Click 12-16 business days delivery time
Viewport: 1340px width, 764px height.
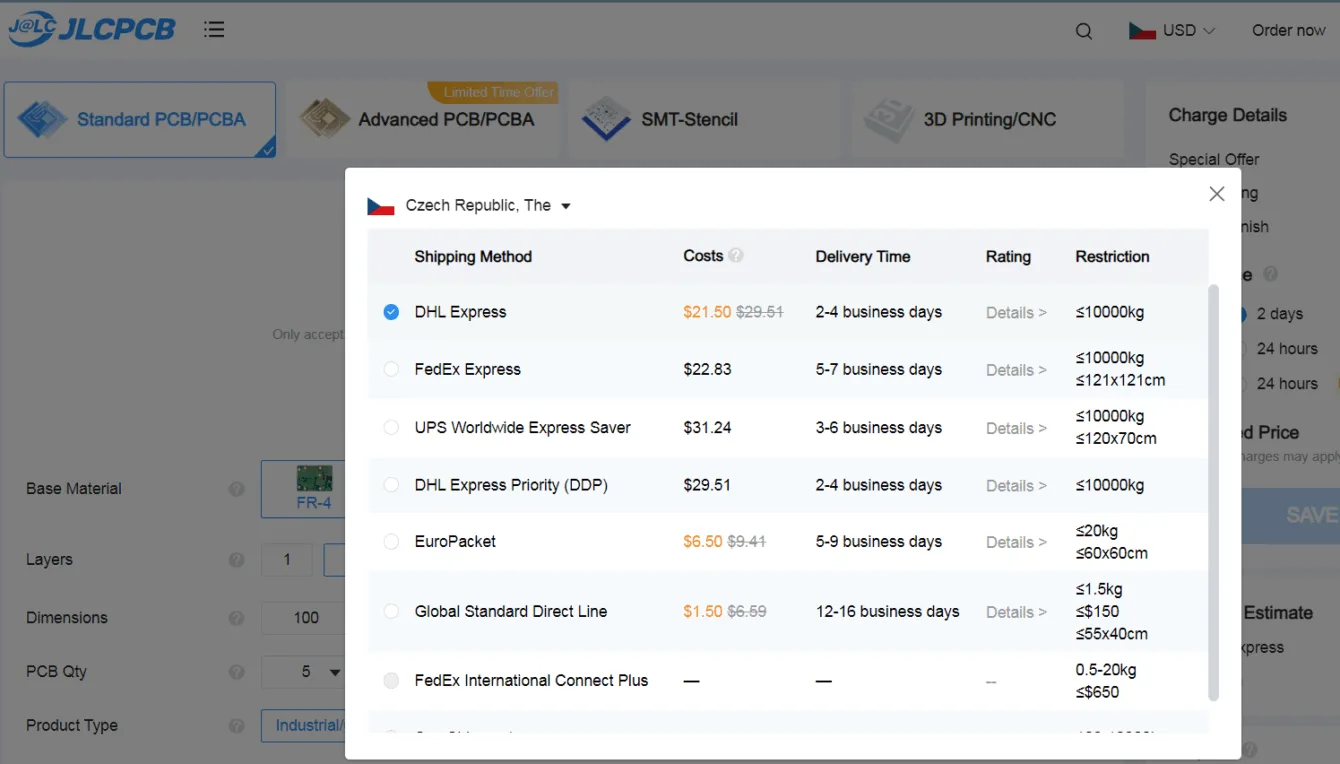(888, 611)
